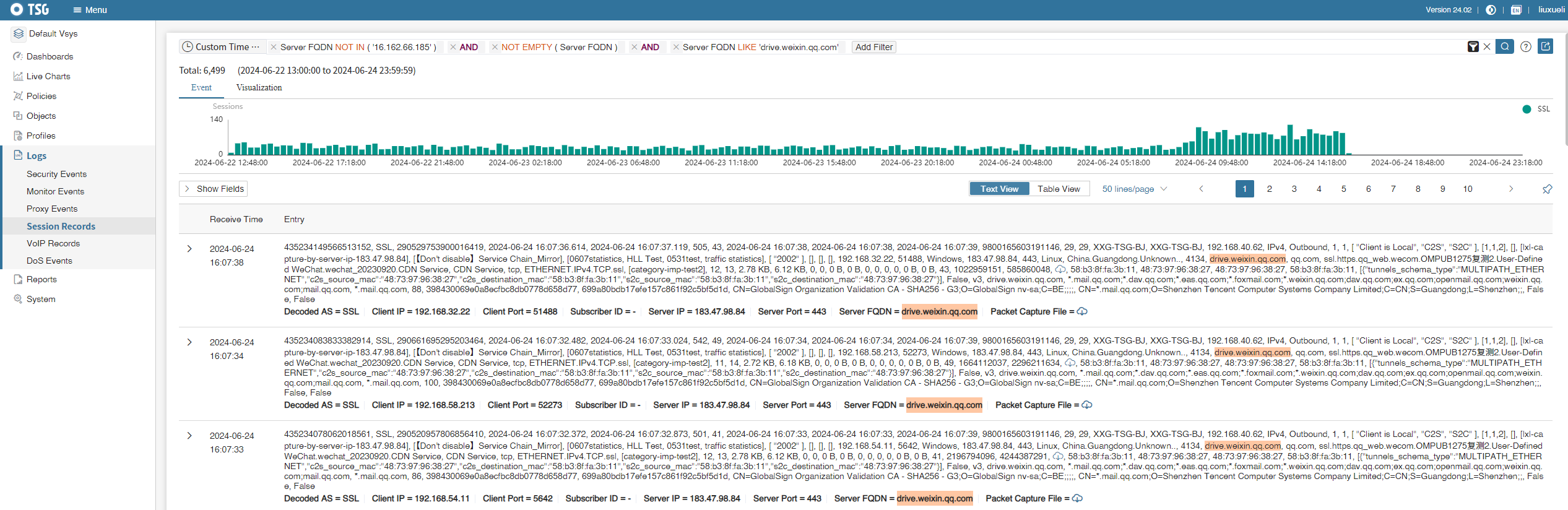Image resolution: width=1568 pixels, height=510 pixels.
Task: Click the export share icon at top right
Action: point(1546,46)
